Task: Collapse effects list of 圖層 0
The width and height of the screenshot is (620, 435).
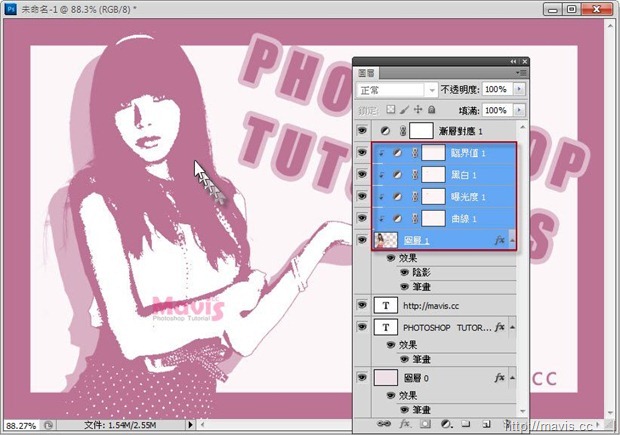Action: tap(512, 378)
